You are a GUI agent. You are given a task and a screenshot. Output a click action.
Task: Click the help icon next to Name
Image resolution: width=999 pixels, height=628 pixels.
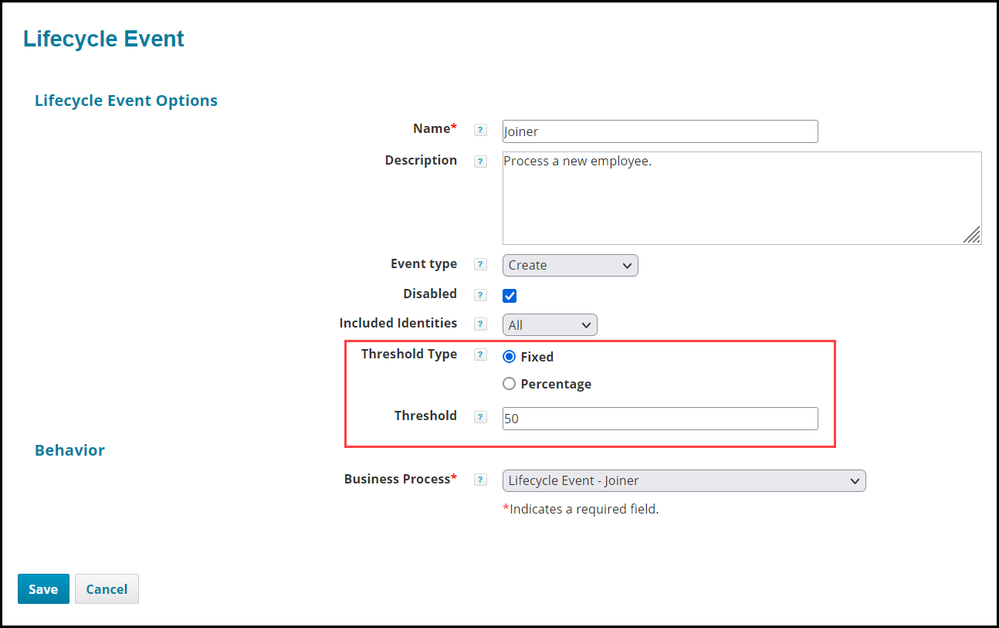coord(480,130)
